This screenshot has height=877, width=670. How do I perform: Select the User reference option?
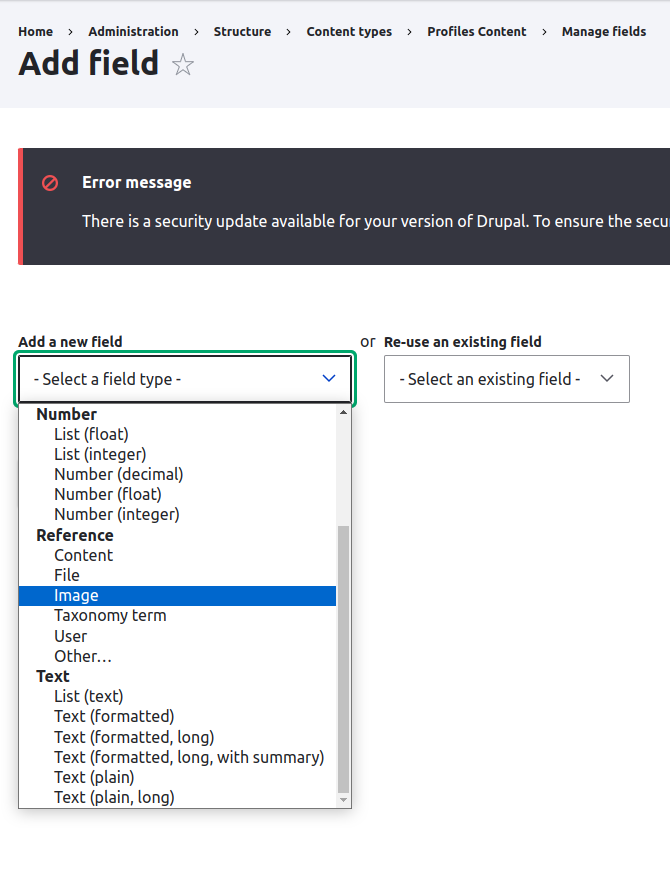pos(177,636)
